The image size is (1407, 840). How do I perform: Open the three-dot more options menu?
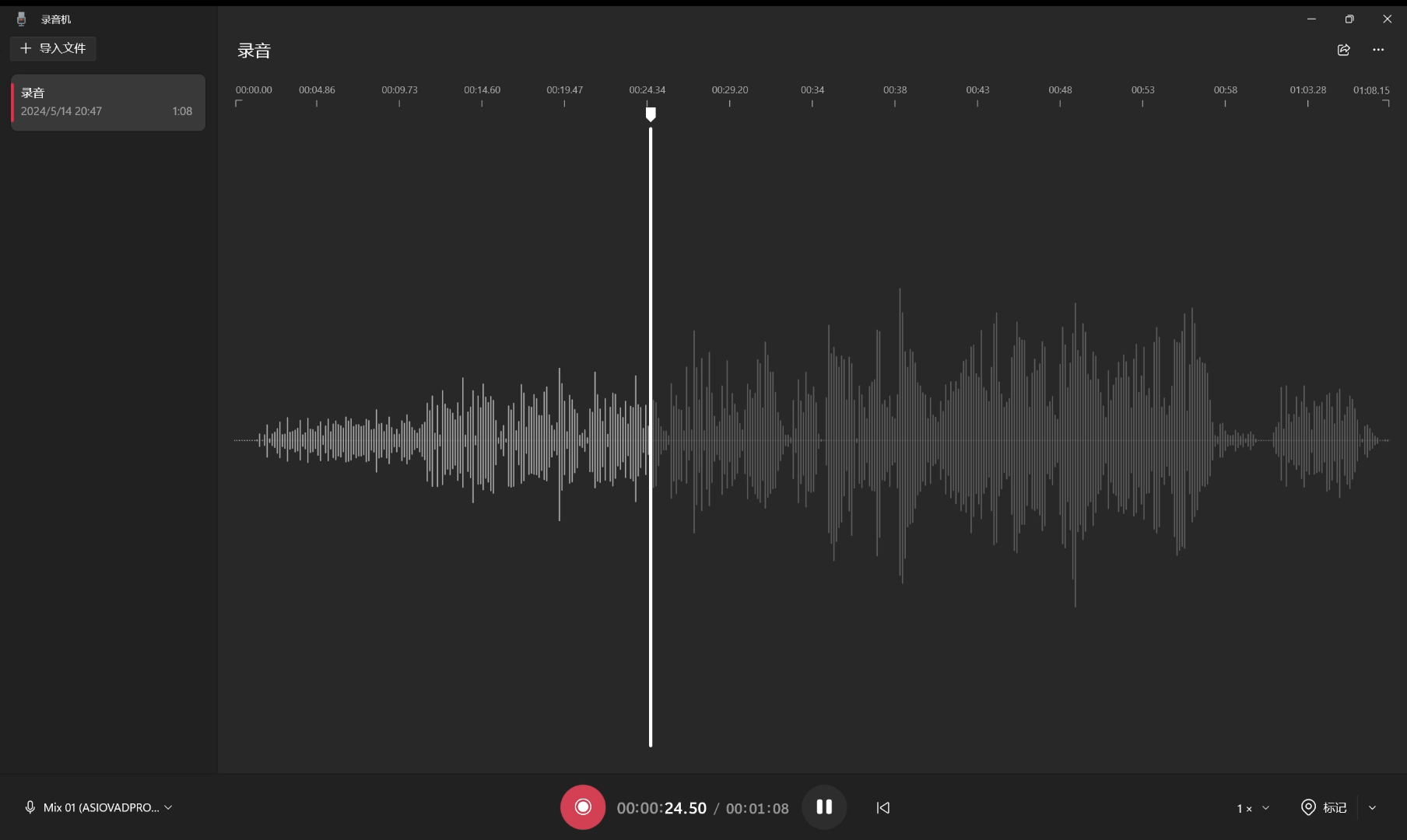click(x=1378, y=50)
